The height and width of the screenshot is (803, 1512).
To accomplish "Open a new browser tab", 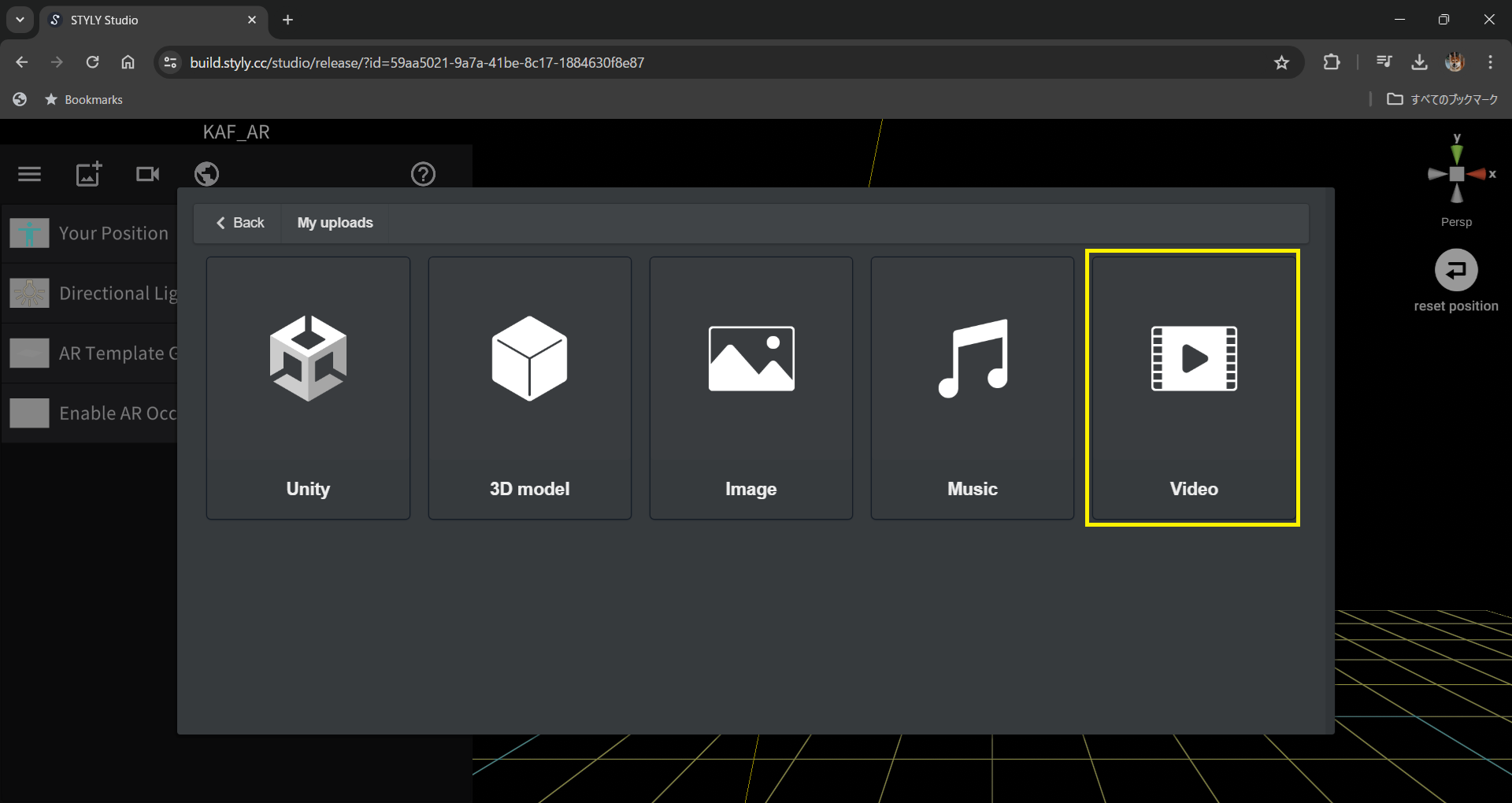I will [x=288, y=20].
